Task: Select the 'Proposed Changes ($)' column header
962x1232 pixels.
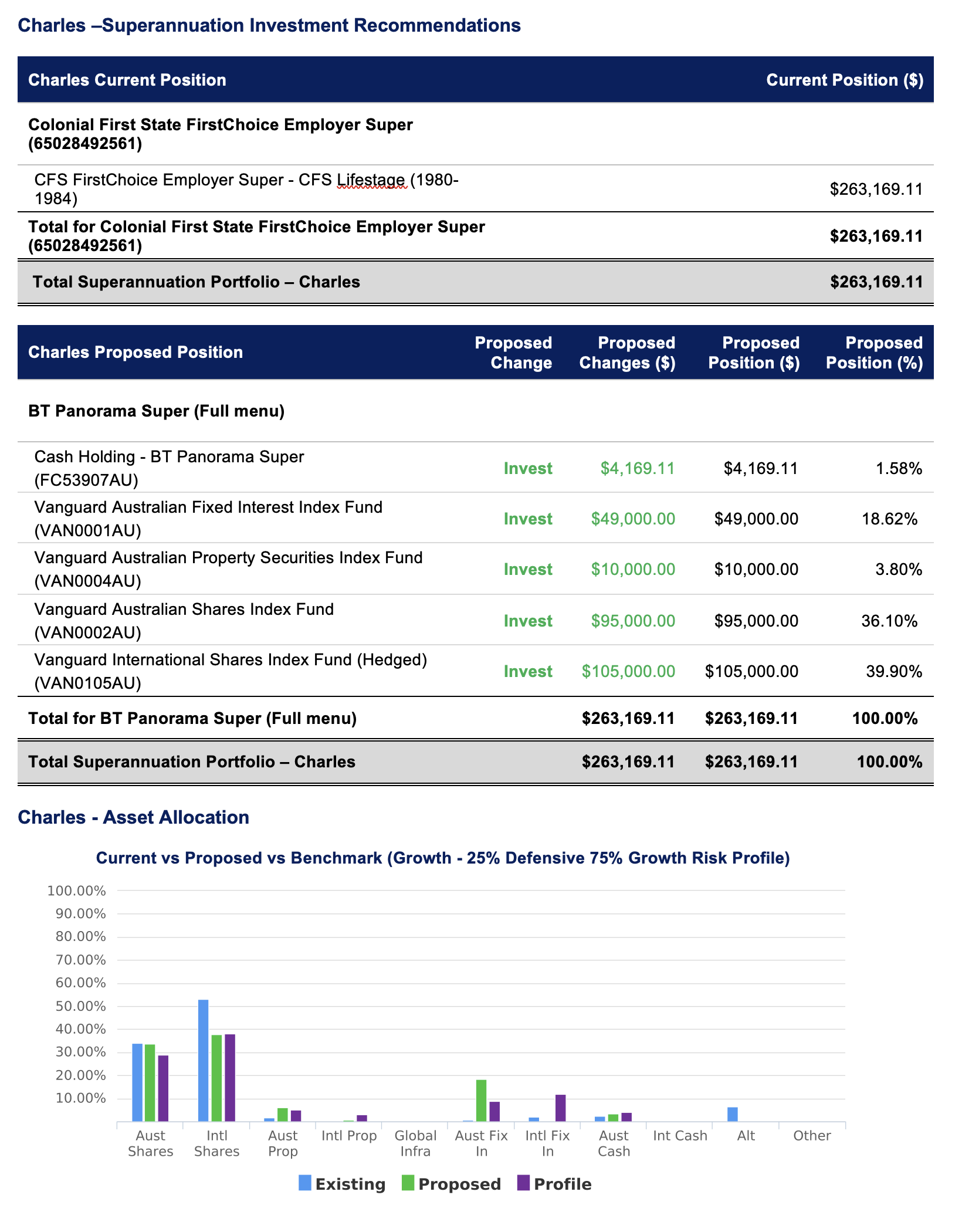Action: (x=627, y=353)
